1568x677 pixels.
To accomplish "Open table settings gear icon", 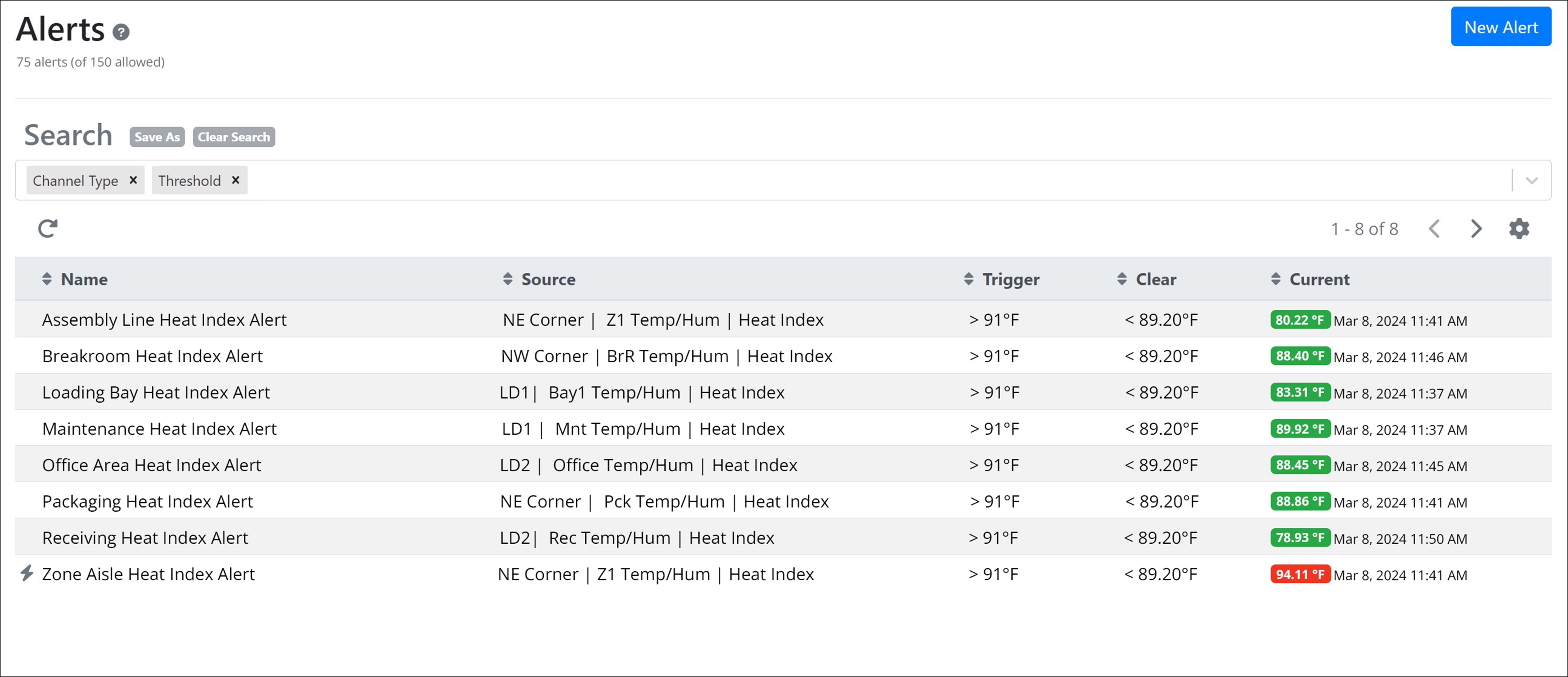I will pyautogui.click(x=1519, y=228).
